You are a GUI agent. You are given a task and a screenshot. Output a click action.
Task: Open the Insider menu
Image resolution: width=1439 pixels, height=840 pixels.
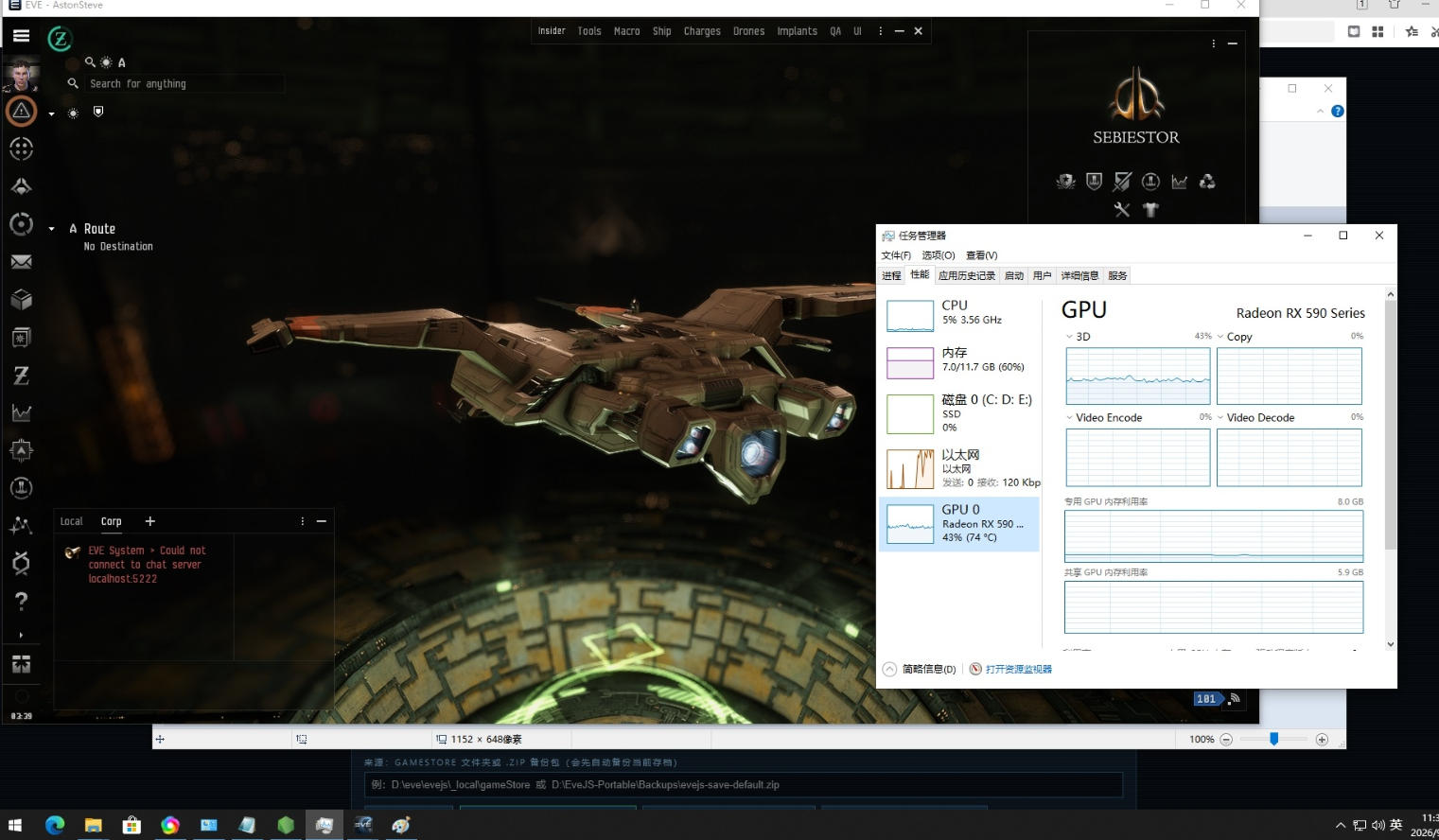[552, 31]
